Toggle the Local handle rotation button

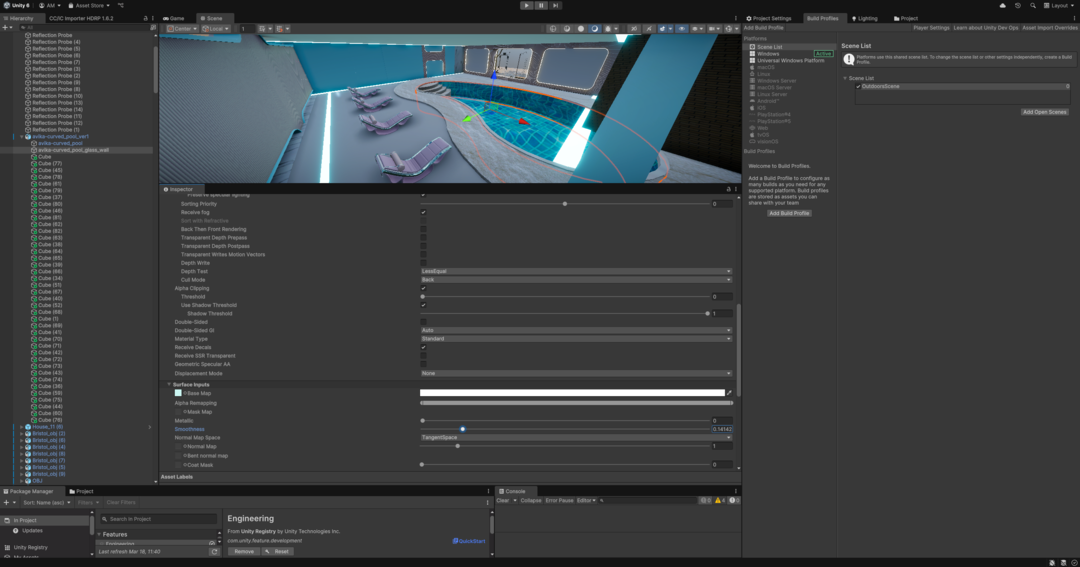[x=216, y=29]
